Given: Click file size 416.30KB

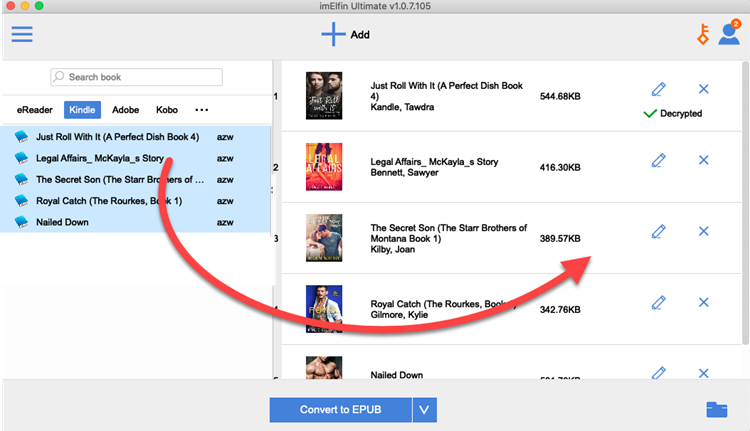Looking at the screenshot, I should 560,167.
